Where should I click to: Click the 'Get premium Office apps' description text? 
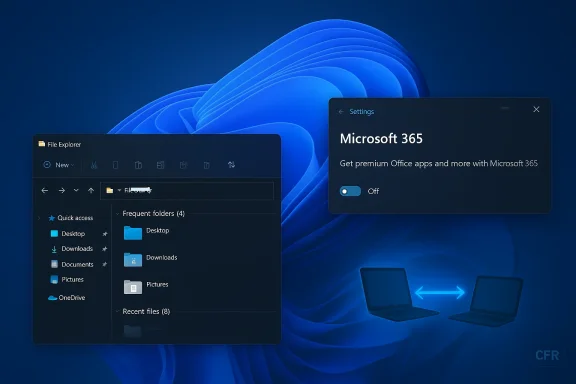click(439, 164)
